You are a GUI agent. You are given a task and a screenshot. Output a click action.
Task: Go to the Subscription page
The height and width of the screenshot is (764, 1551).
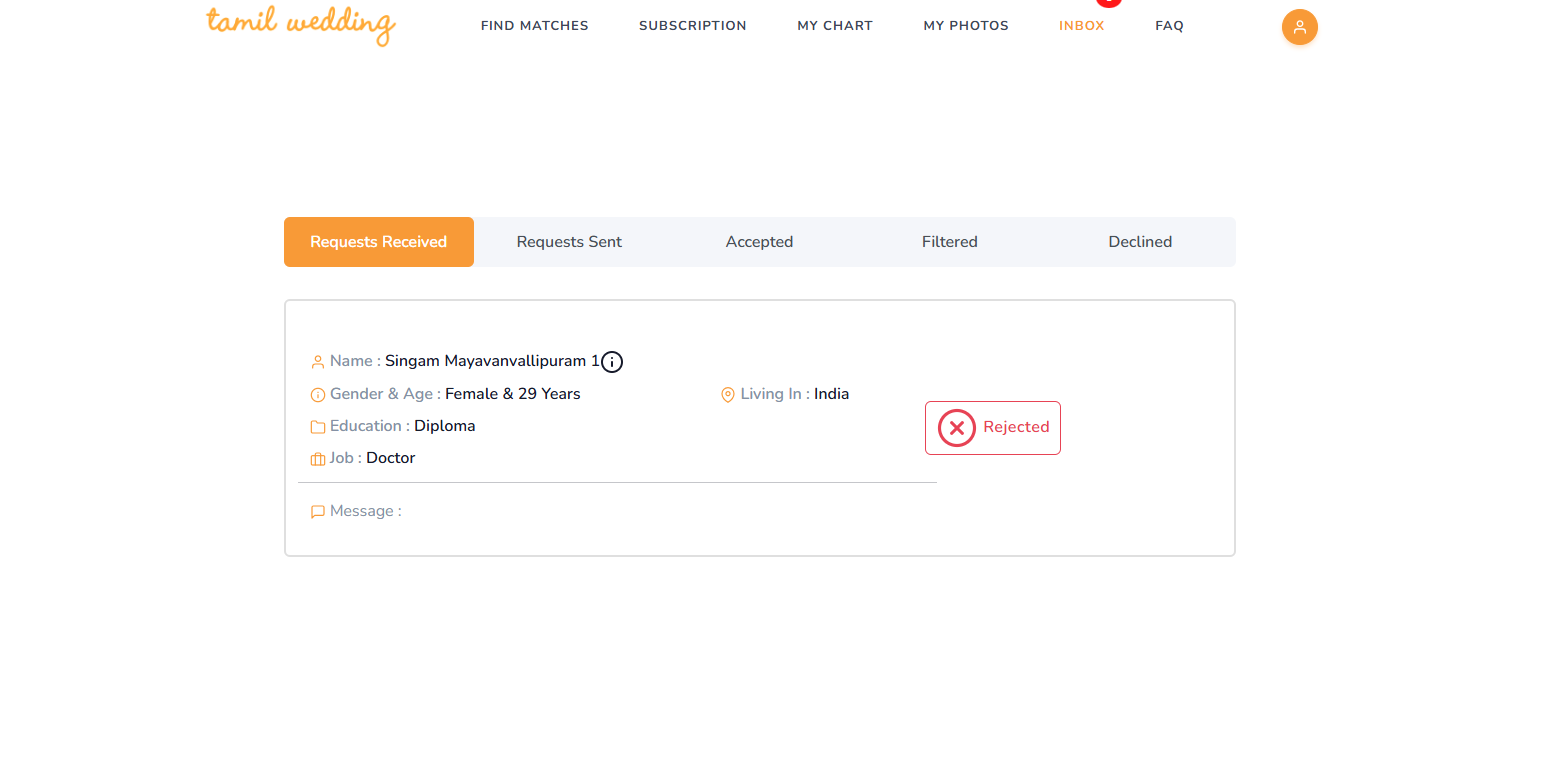pyautogui.click(x=692, y=26)
